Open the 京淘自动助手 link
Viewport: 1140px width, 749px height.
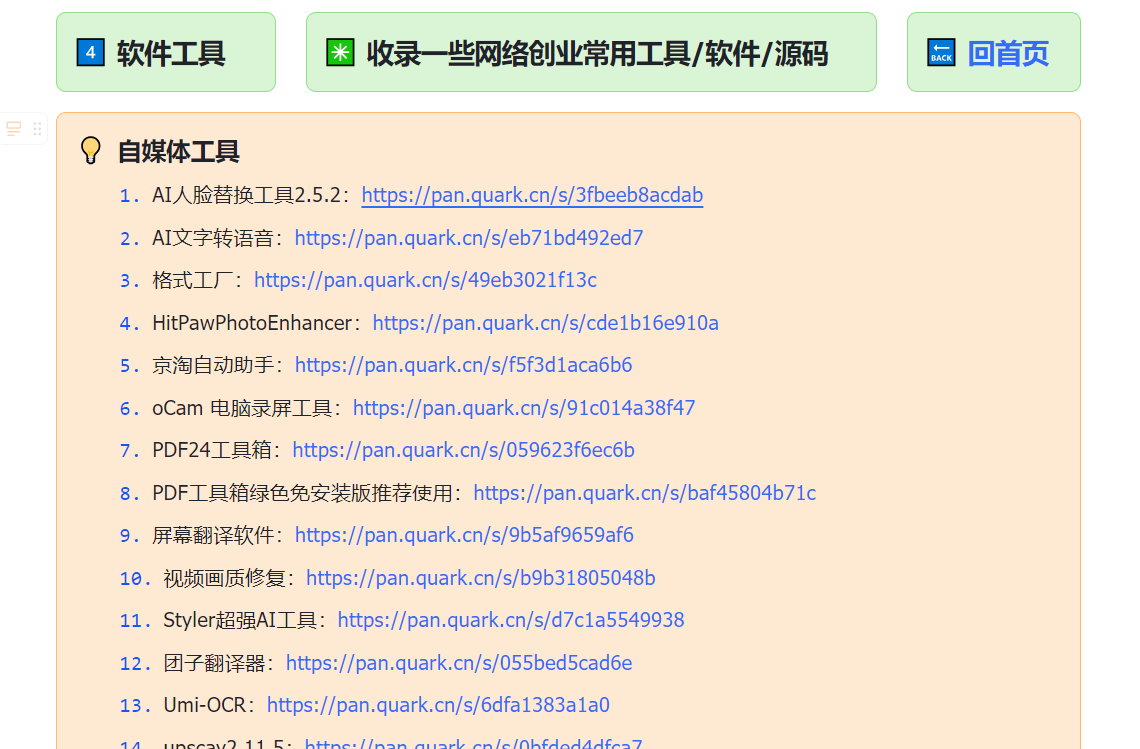tap(463, 365)
